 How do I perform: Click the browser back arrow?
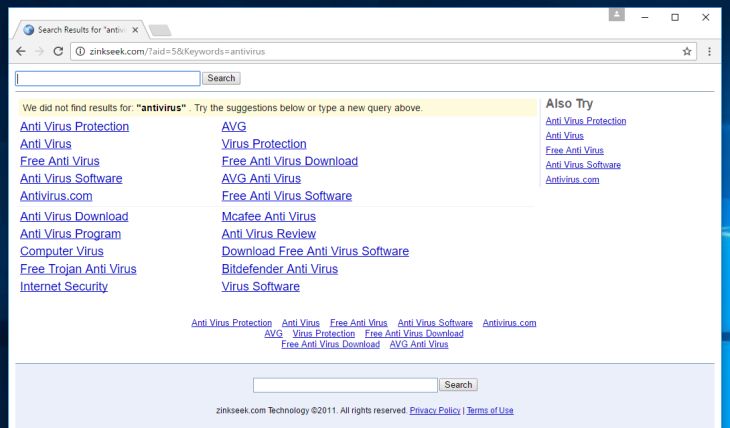(x=21, y=51)
